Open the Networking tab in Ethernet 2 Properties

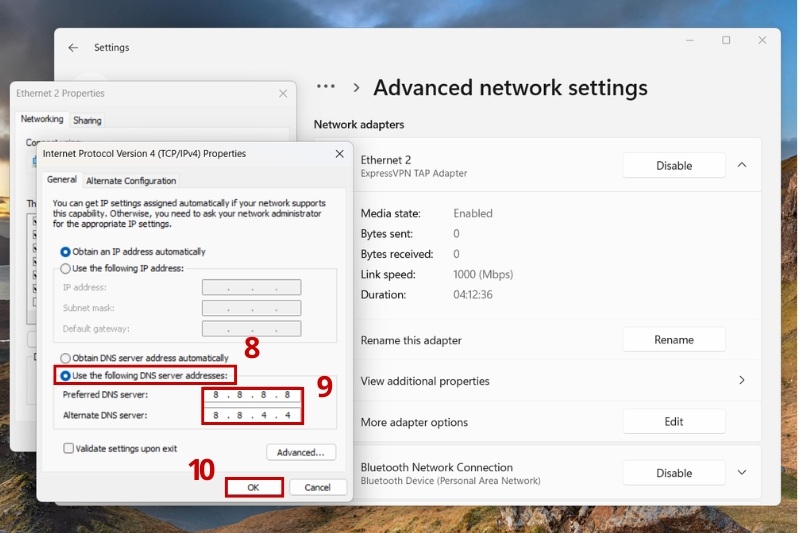tap(42, 119)
